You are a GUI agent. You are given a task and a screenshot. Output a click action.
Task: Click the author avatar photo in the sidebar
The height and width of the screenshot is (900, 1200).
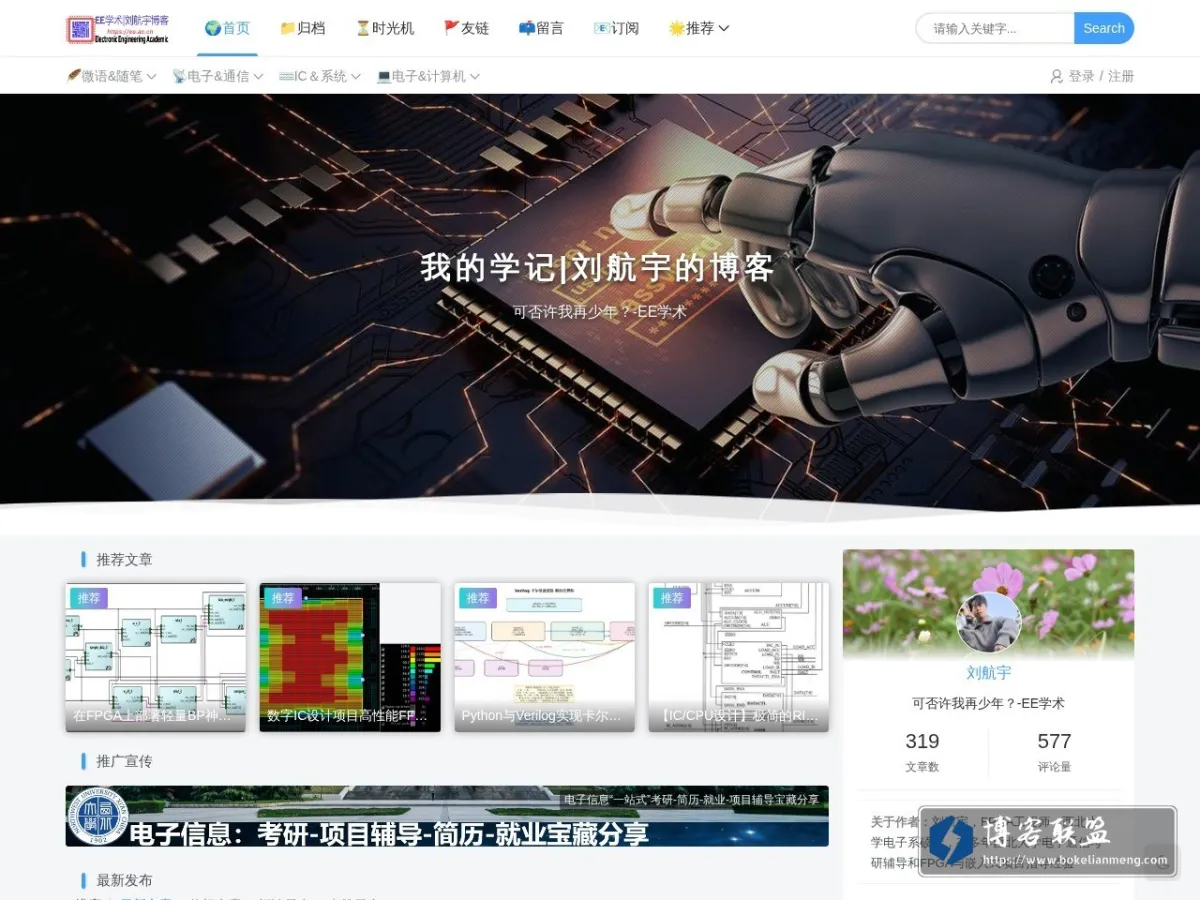pyautogui.click(x=988, y=622)
